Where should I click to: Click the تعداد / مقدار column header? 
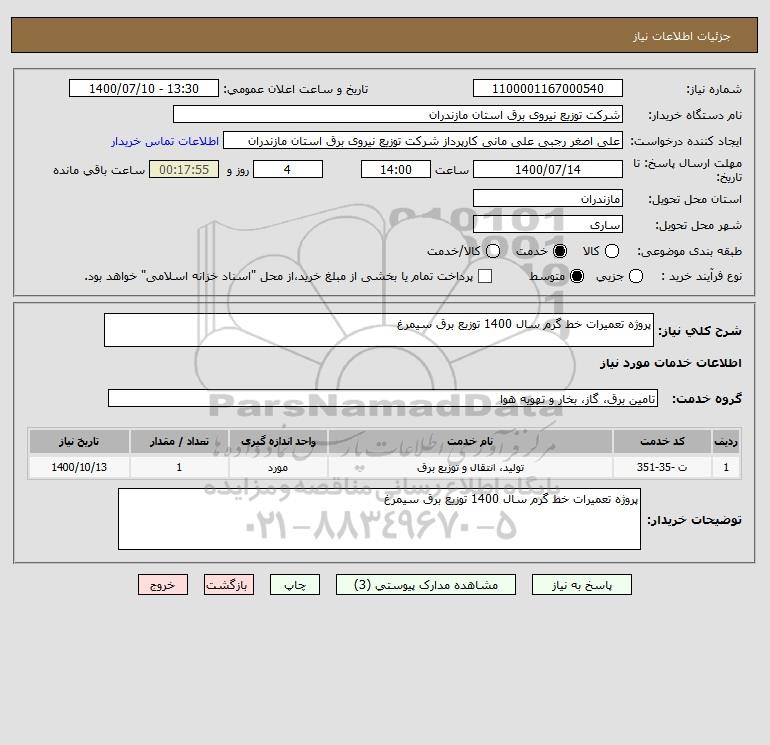click(x=179, y=441)
